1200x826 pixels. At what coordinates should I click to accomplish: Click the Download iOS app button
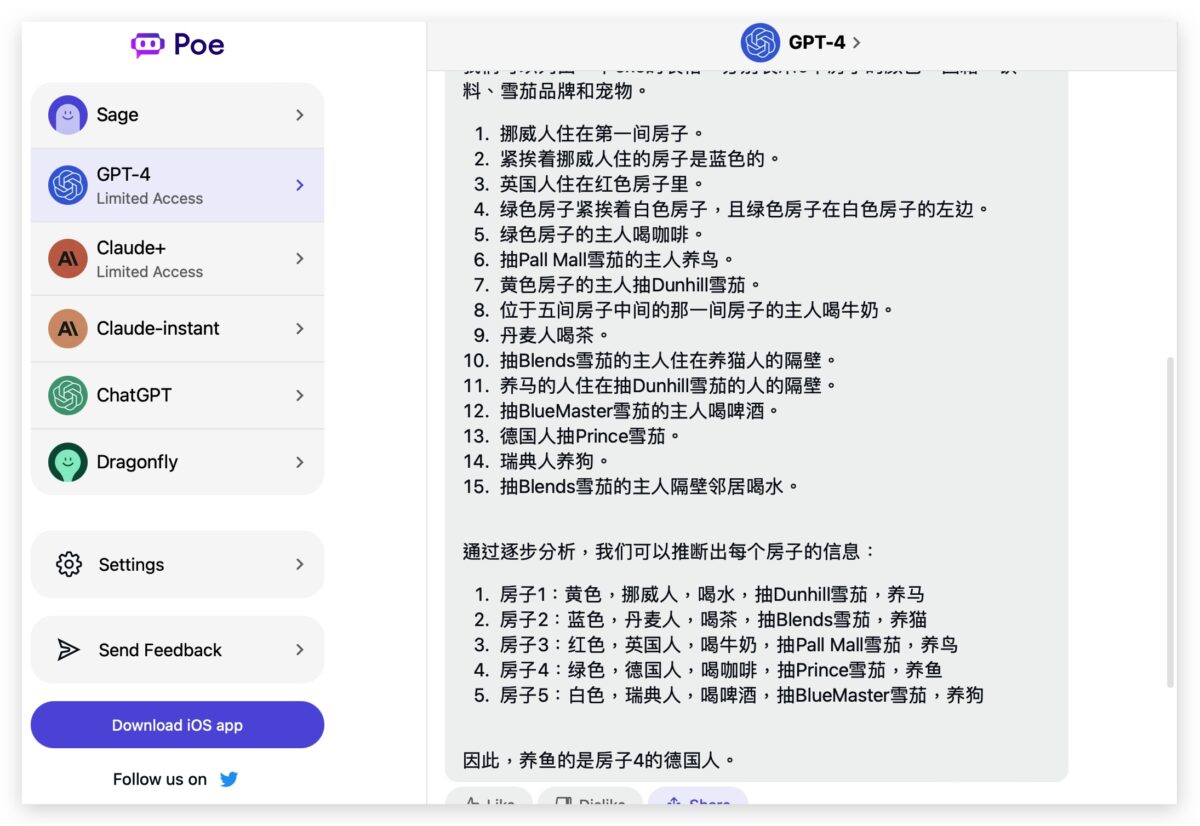pyautogui.click(x=177, y=725)
